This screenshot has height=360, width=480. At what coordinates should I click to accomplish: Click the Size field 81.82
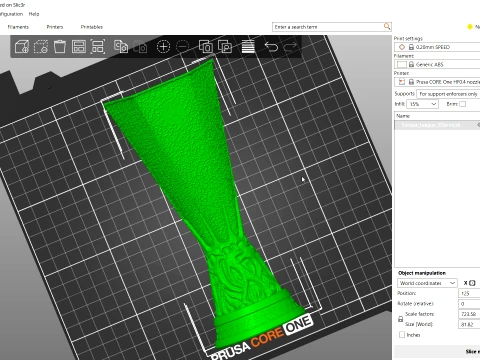pos(470,324)
